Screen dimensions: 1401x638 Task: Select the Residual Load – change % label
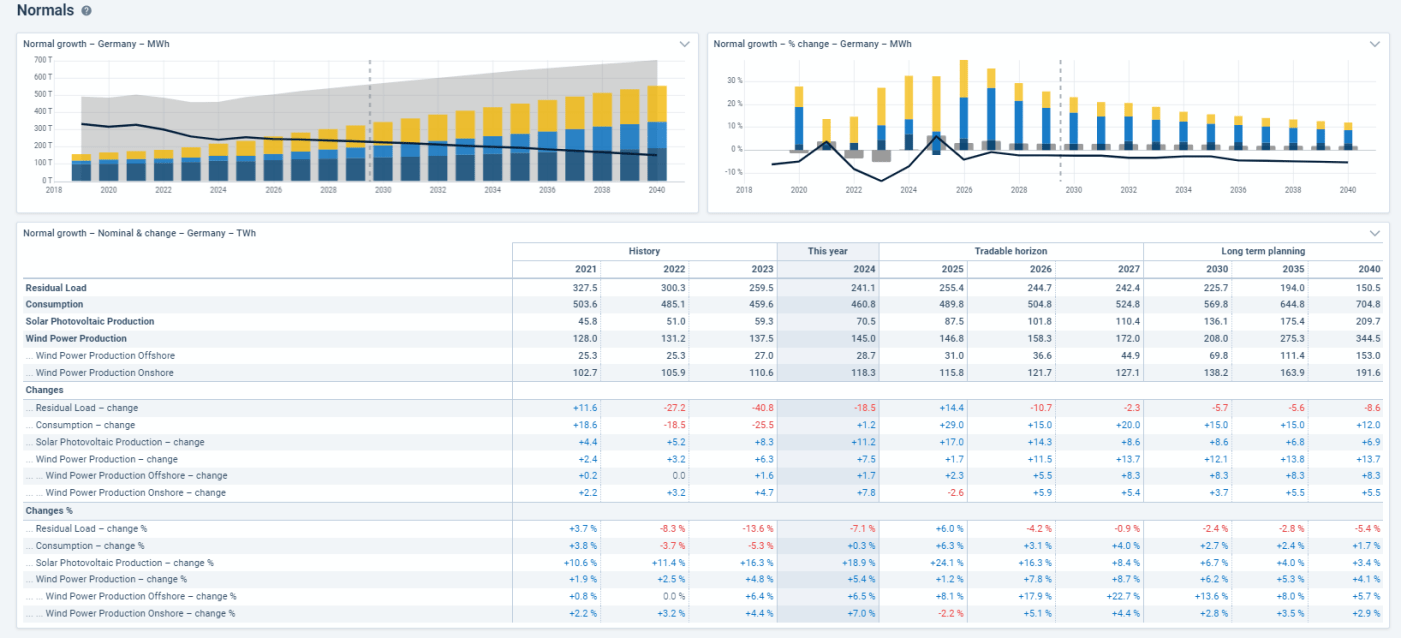[92, 529]
